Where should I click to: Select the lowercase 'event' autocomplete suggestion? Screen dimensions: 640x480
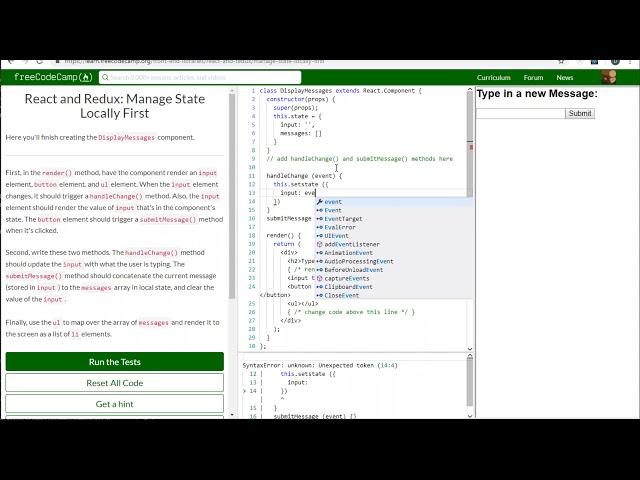(332, 202)
